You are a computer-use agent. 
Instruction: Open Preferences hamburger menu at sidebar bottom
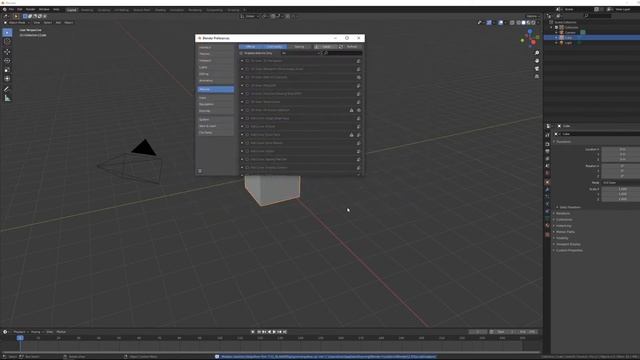(200, 171)
